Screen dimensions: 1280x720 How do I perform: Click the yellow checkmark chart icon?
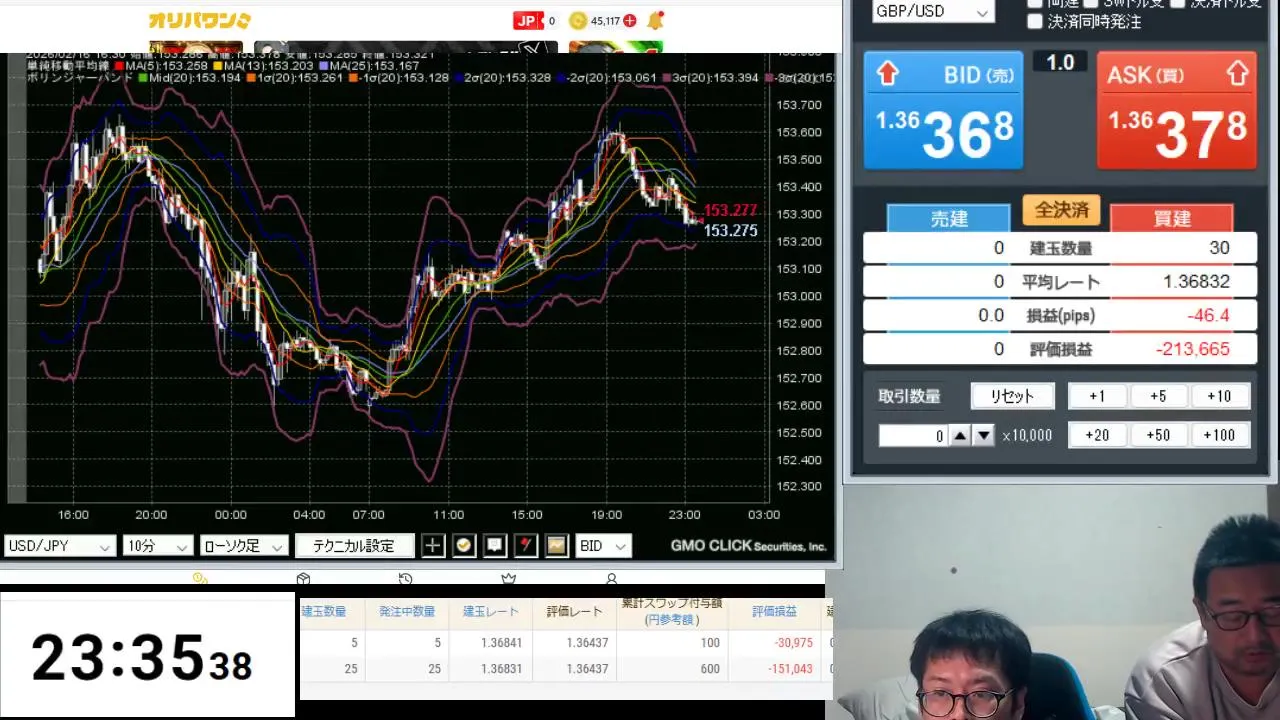tap(464, 546)
